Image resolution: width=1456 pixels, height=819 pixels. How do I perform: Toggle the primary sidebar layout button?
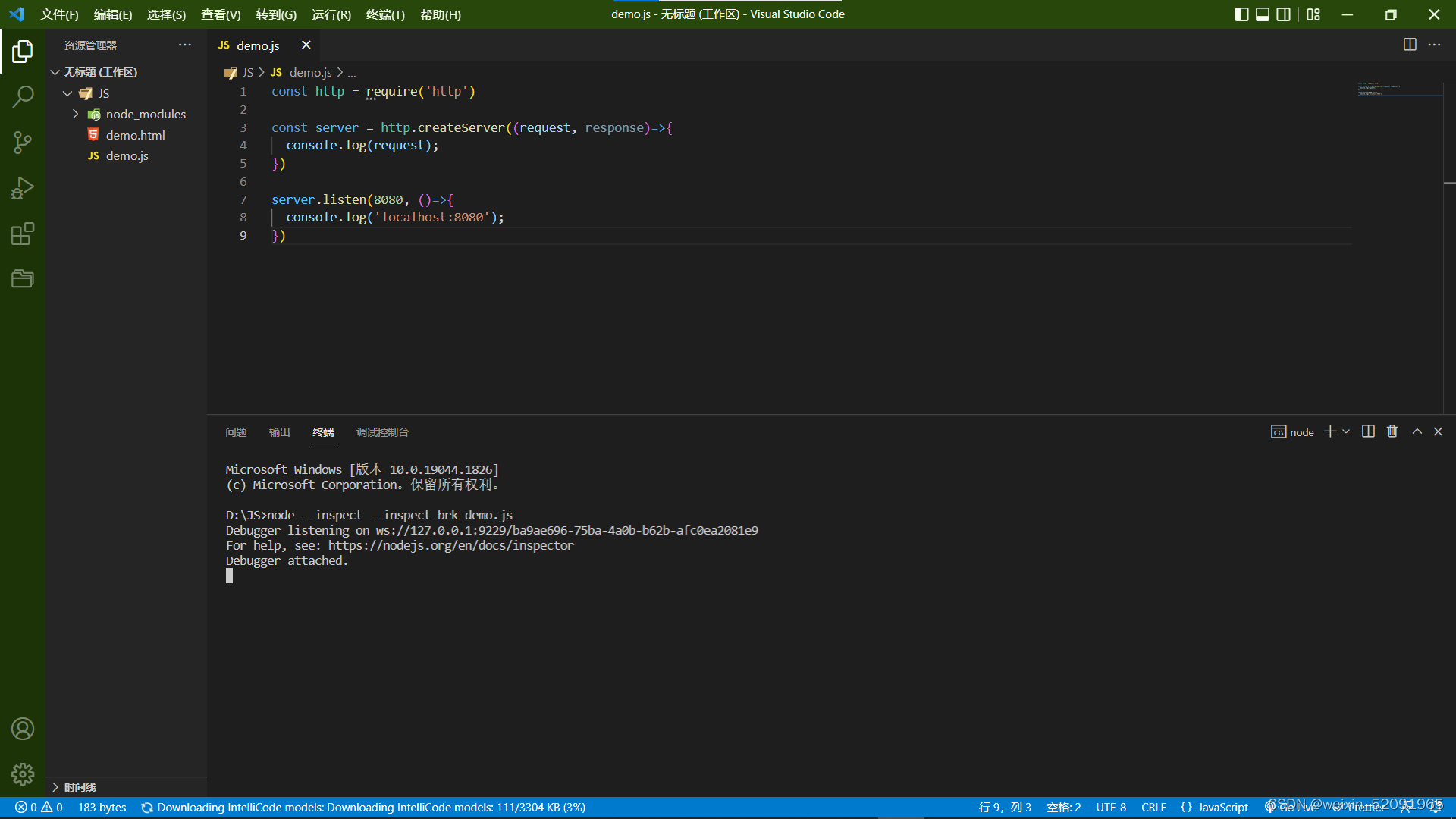tap(1241, 14)
